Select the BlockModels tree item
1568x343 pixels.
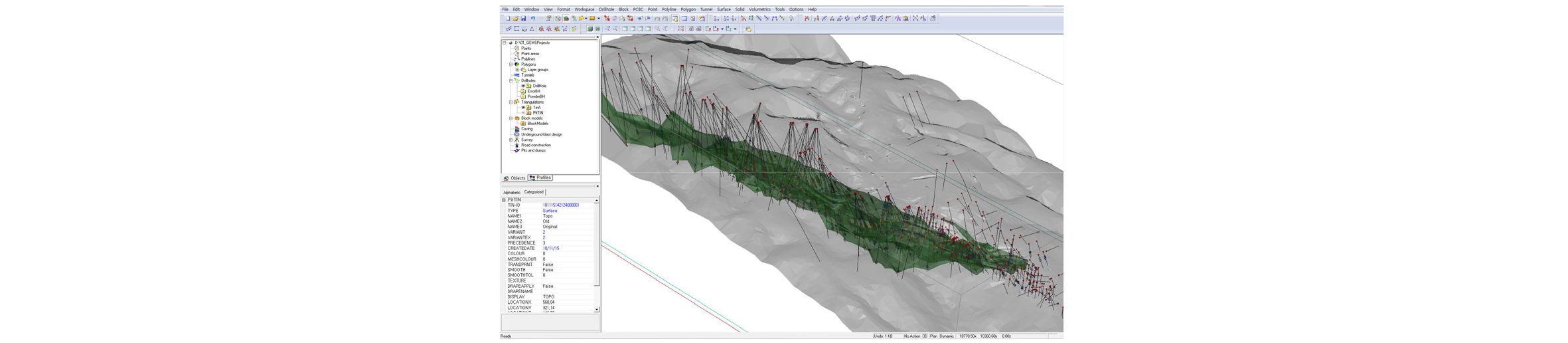538,124
